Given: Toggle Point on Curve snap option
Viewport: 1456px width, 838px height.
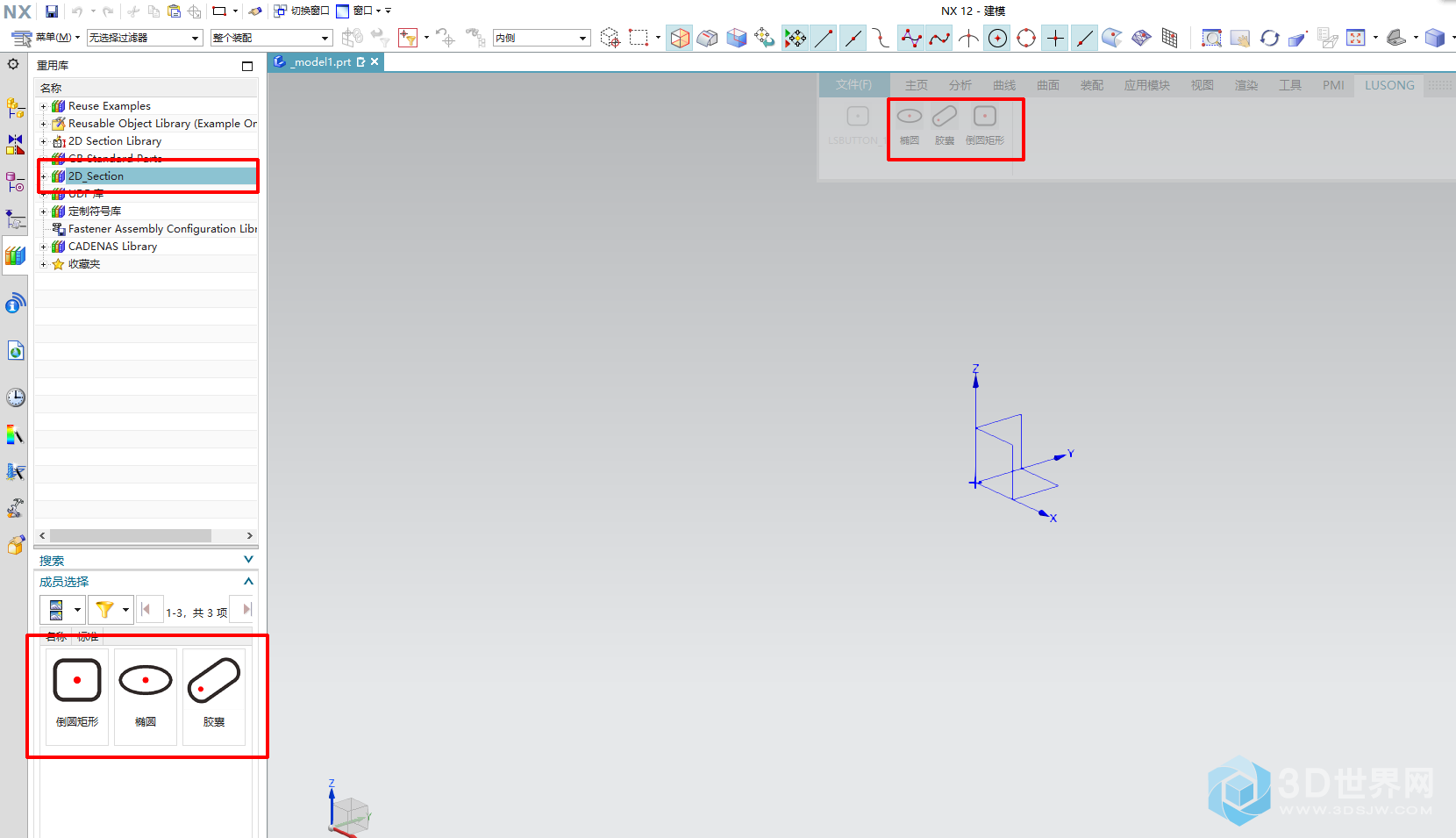Looking at the screenshot, I should (x=1085, y=38).
